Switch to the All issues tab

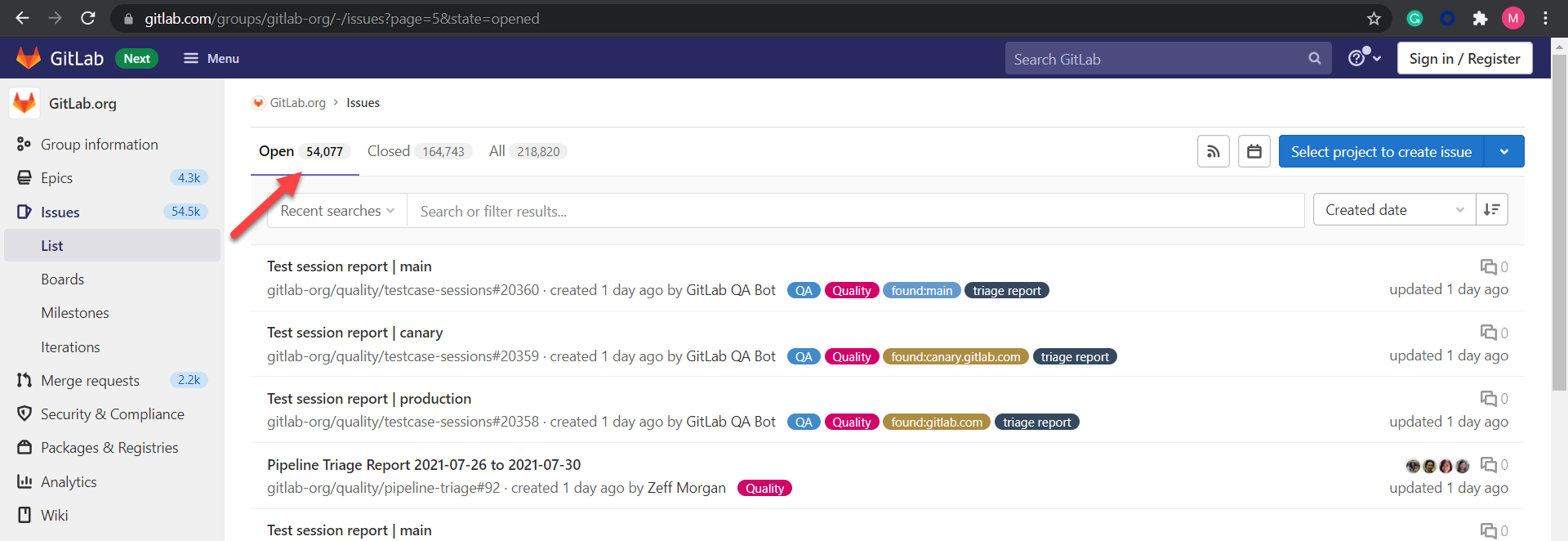tap(527, 151)
